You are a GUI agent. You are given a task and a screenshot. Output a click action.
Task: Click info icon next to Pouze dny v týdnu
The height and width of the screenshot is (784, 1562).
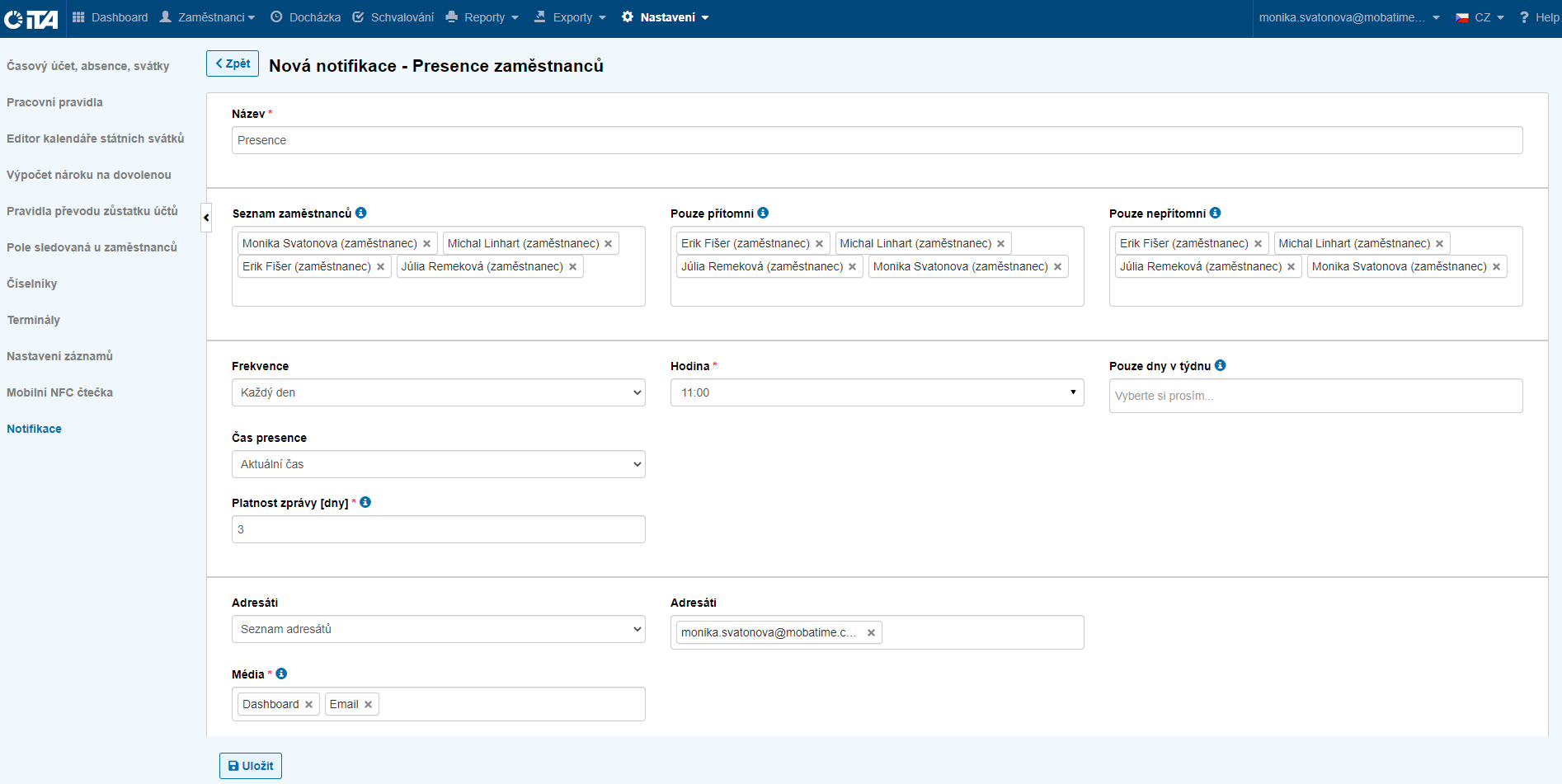(1220, 365)
